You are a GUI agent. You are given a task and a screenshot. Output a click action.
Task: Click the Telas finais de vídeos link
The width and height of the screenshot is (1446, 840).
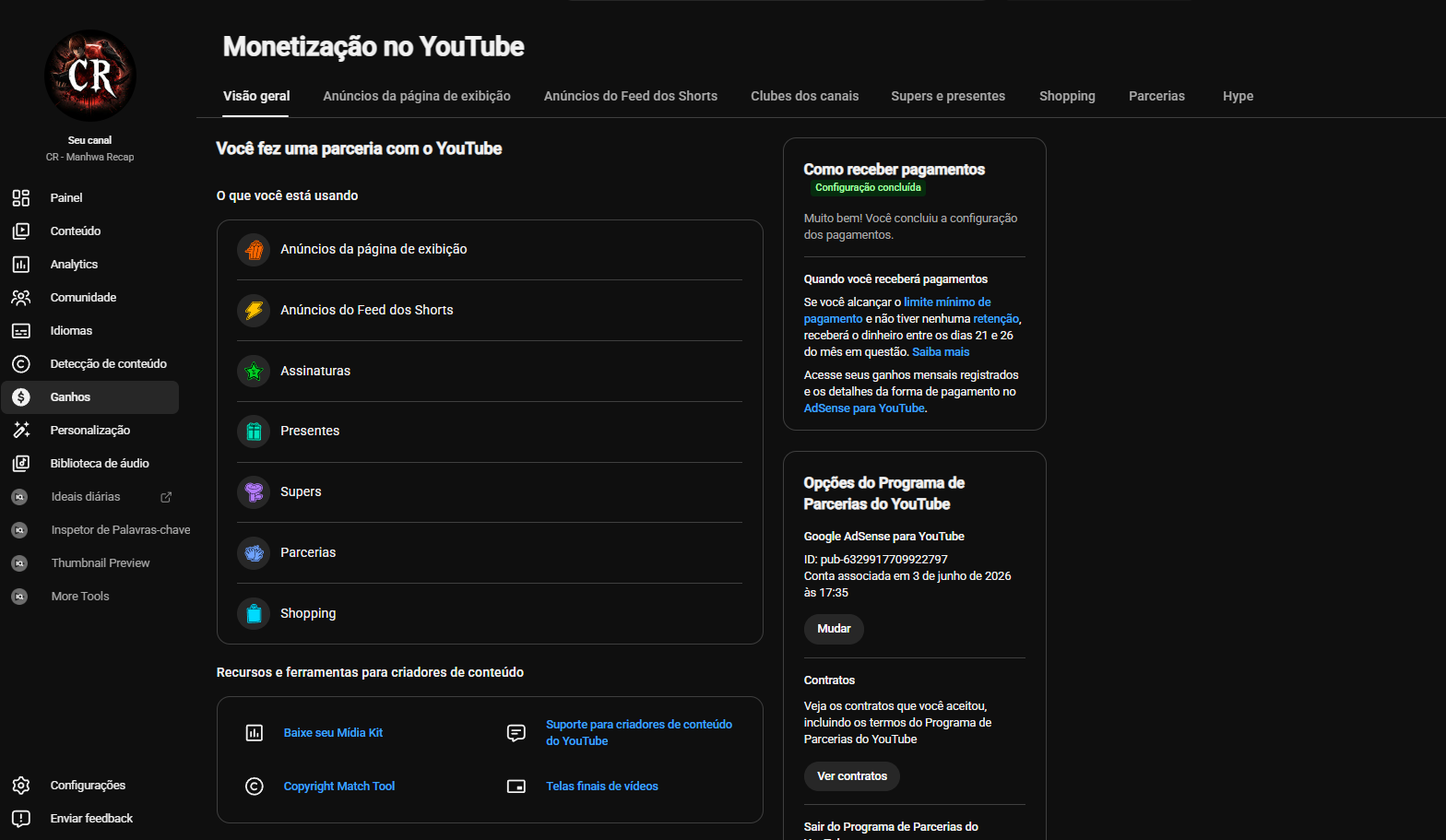(602, 787)
